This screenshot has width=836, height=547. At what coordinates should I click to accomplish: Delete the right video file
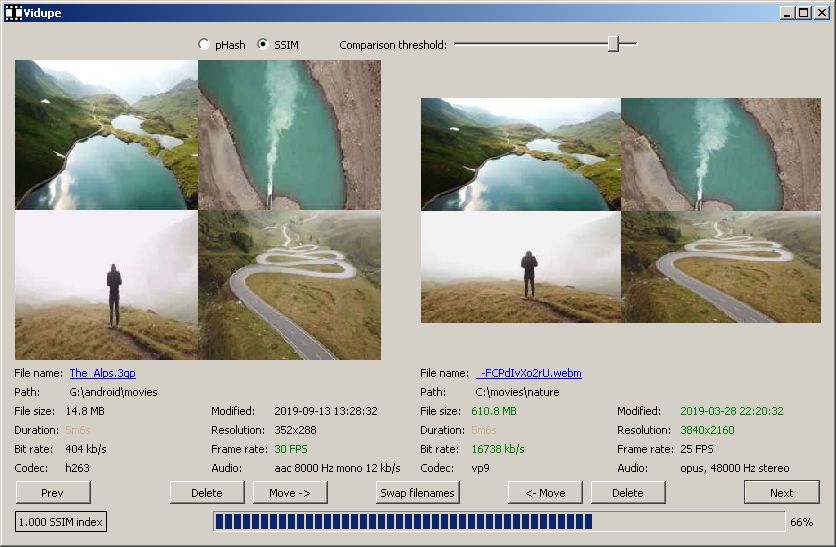[x=628, y=492]
